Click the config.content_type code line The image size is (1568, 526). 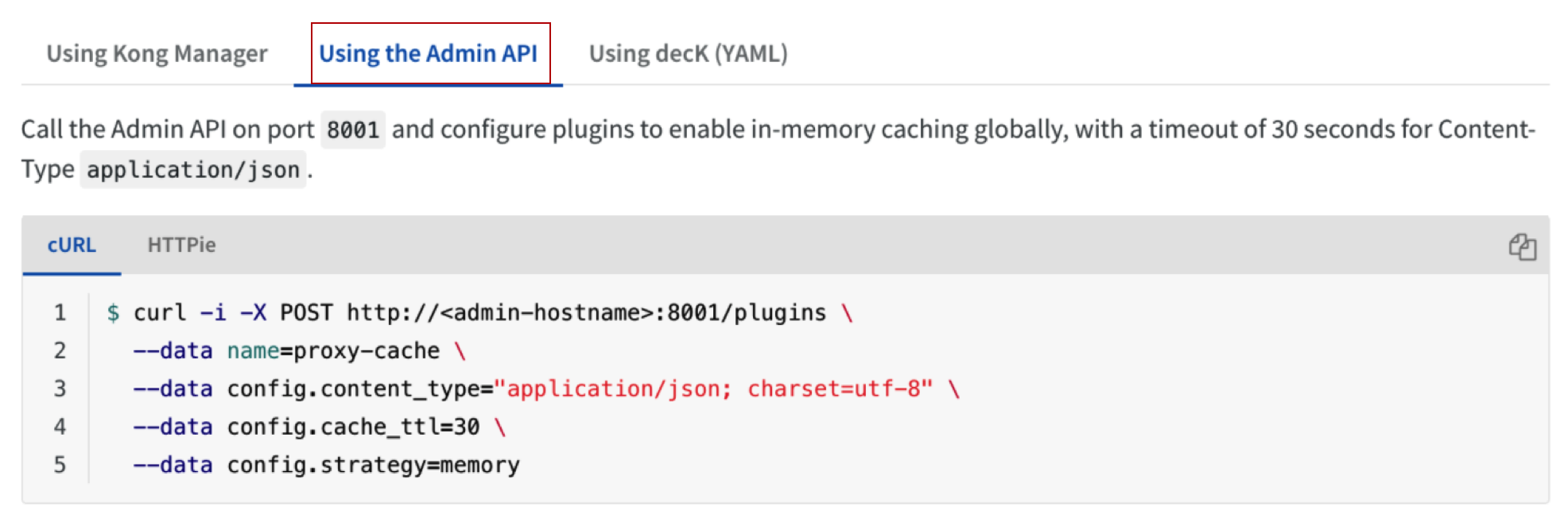(546, 389)
